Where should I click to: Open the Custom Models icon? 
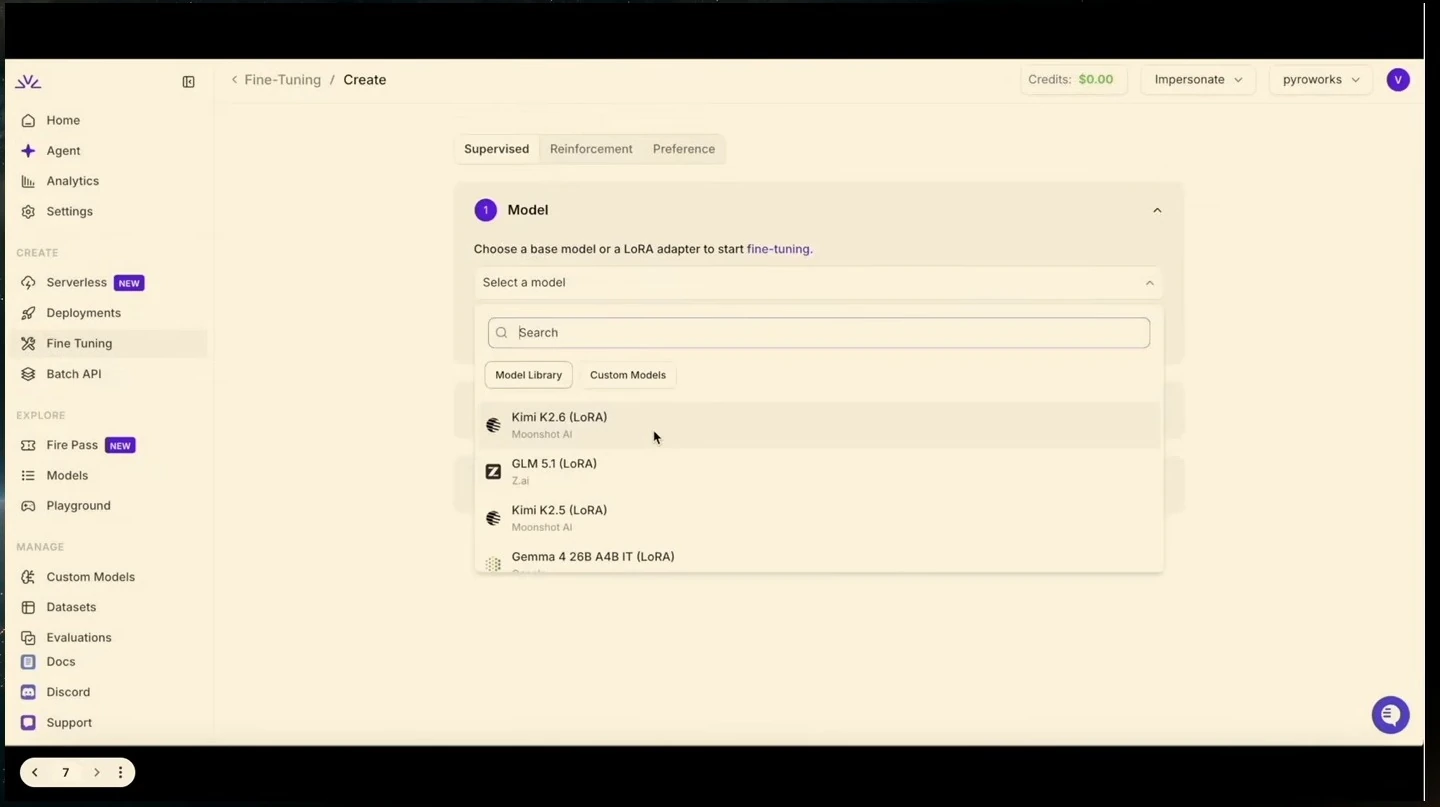[28, 577]
